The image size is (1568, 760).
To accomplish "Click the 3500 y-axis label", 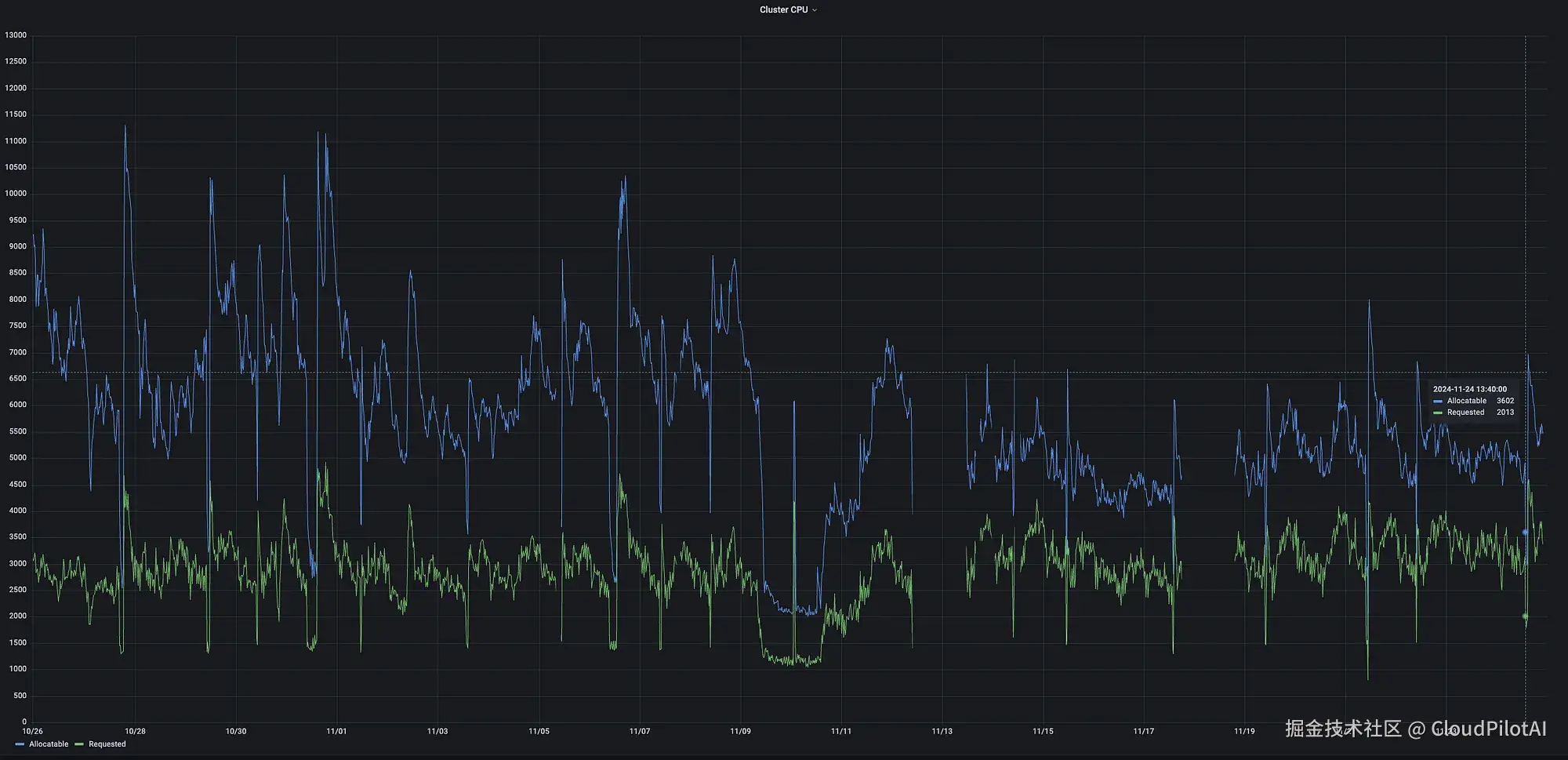I will pyautogui.click(x=17, y=536).
